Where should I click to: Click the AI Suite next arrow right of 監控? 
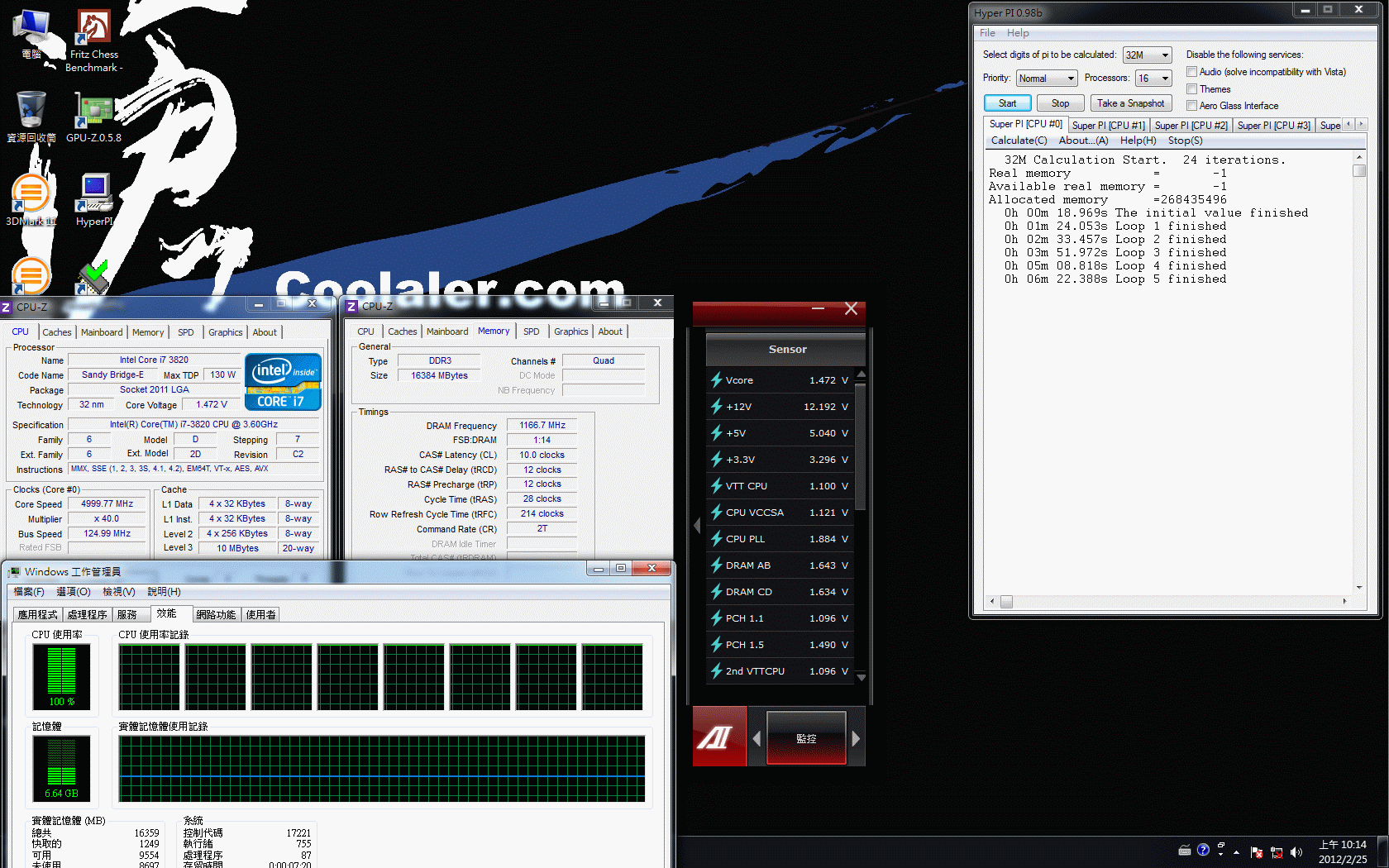pos(856,738)
